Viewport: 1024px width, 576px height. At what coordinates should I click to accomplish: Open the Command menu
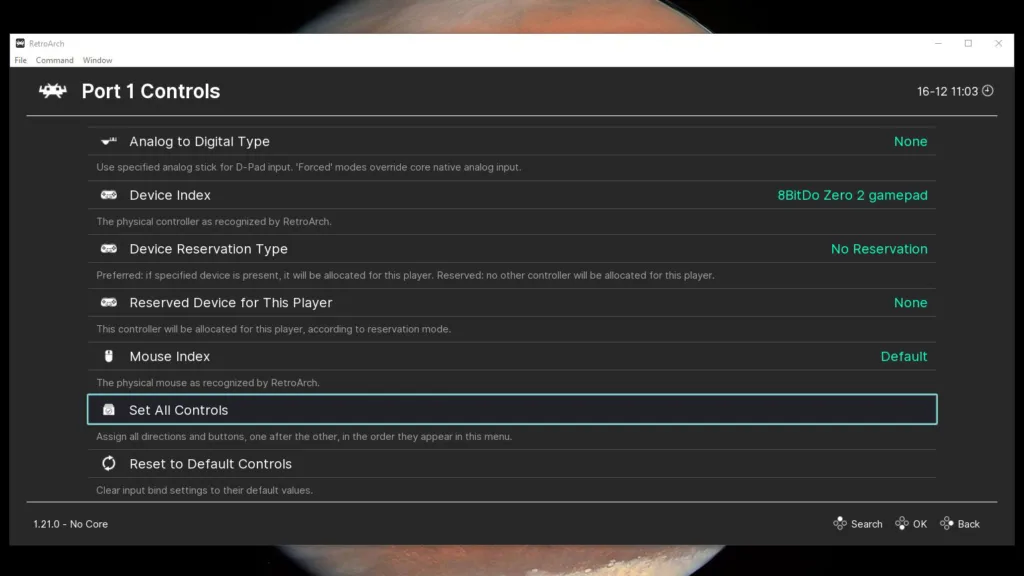[55, 60]
